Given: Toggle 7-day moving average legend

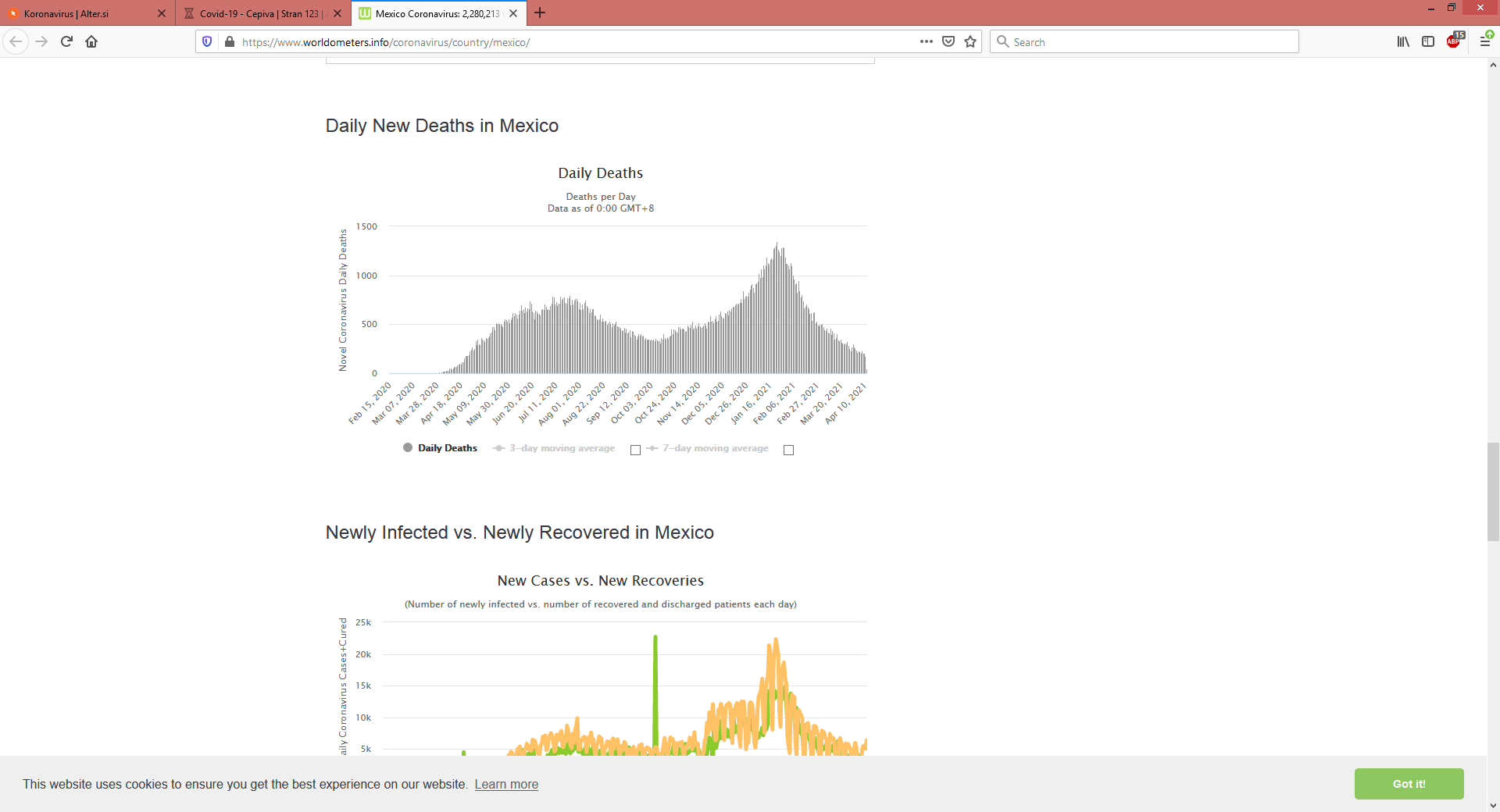Looking at the screenshot, I should [x=707, y=448].
